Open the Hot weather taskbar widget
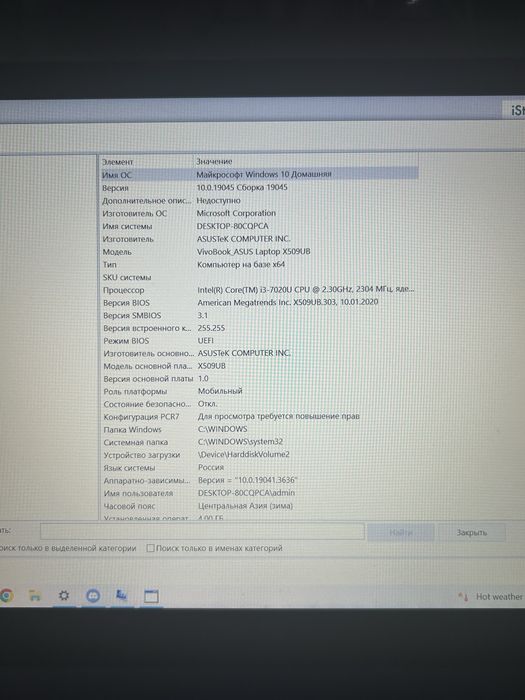The height and width of the screenshot is (700, 525). [490, 596]
